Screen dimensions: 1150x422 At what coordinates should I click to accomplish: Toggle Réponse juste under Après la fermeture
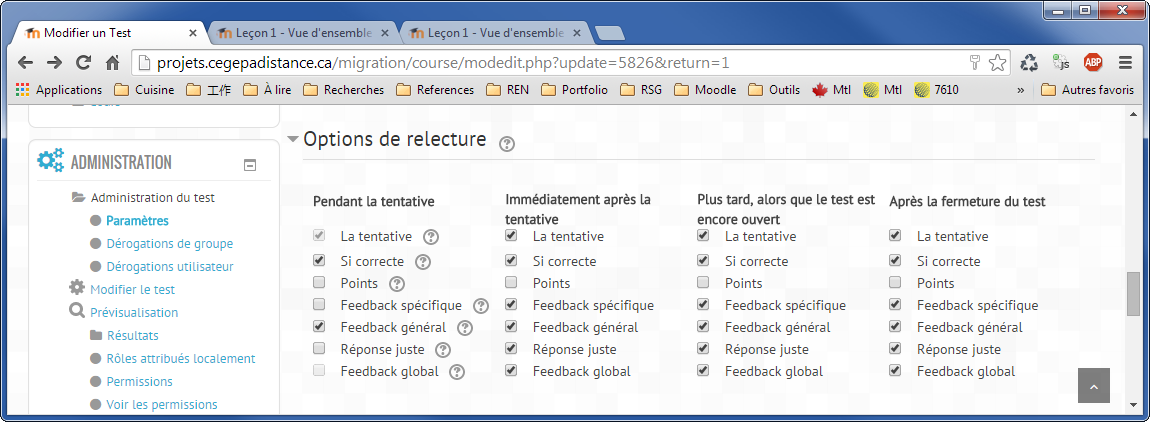click(895, 349)
